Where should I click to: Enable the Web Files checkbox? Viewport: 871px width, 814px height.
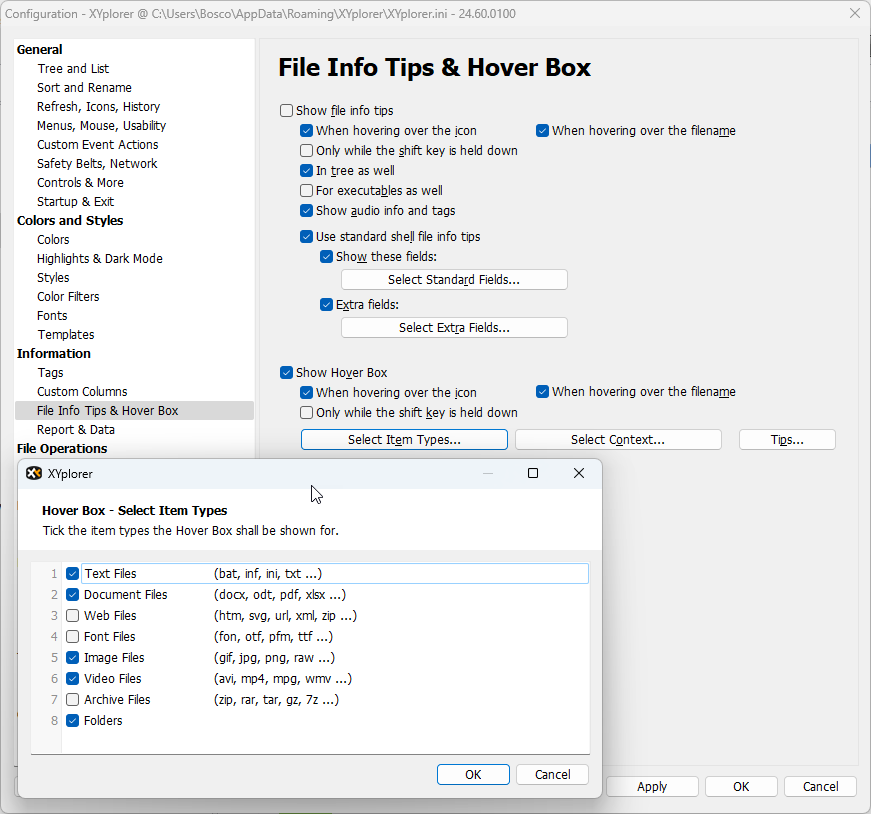[73, 616]
